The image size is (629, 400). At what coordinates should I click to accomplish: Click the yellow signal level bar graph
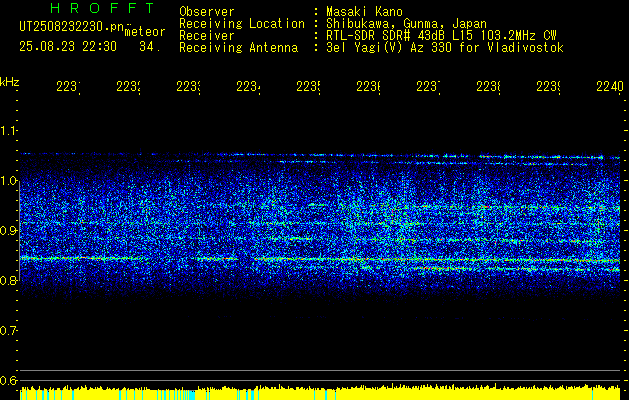(x=320, y=392)
